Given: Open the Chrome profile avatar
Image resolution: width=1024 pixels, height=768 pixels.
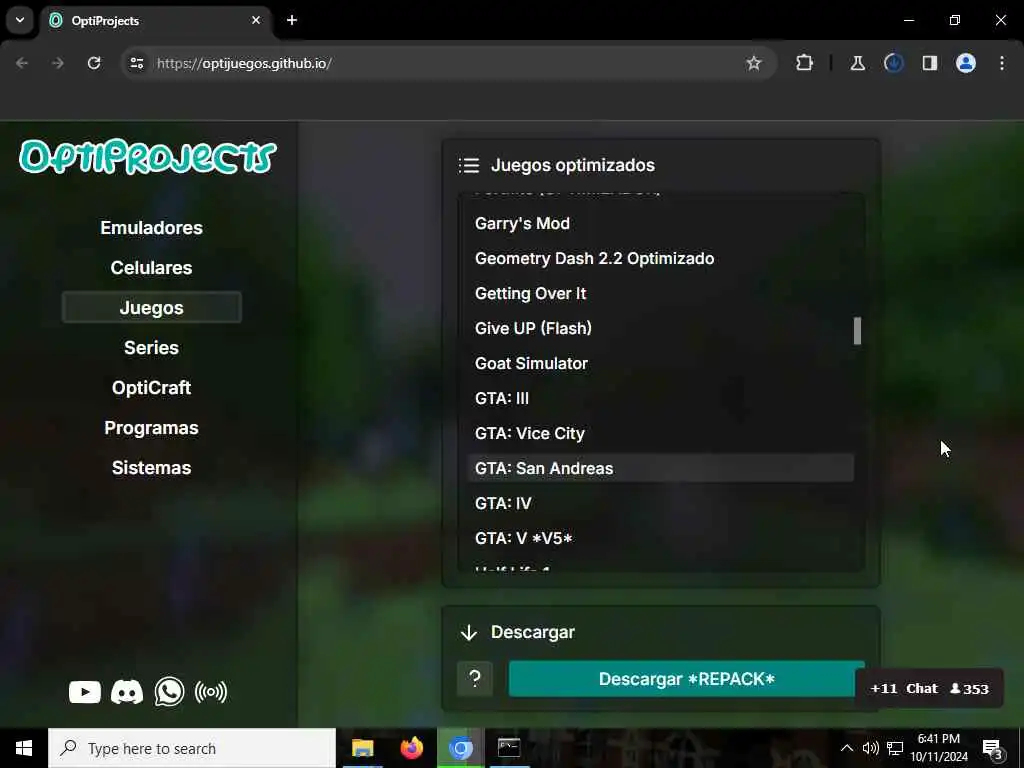Looking at the screenshot, I should pyautogui.click(x=966, y=63).
